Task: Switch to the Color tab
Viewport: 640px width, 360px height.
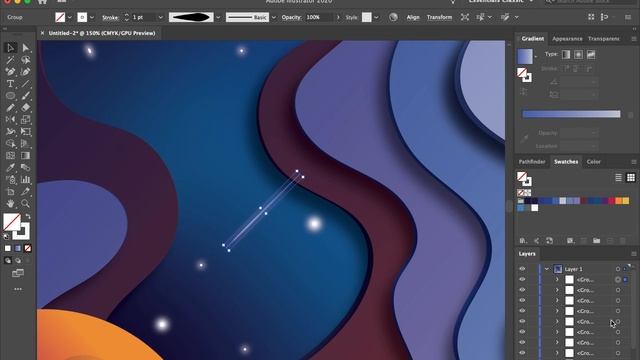Action: tap(593, 162)
